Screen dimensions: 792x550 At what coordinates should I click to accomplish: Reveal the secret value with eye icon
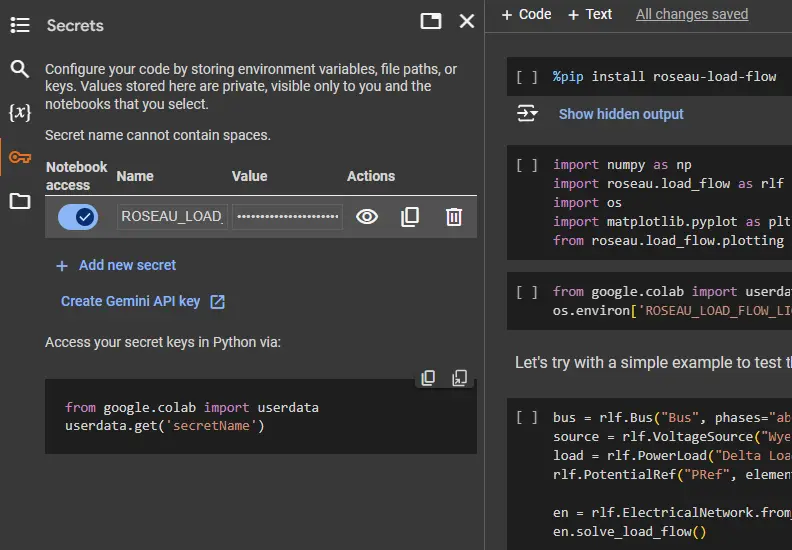[367, 217]
